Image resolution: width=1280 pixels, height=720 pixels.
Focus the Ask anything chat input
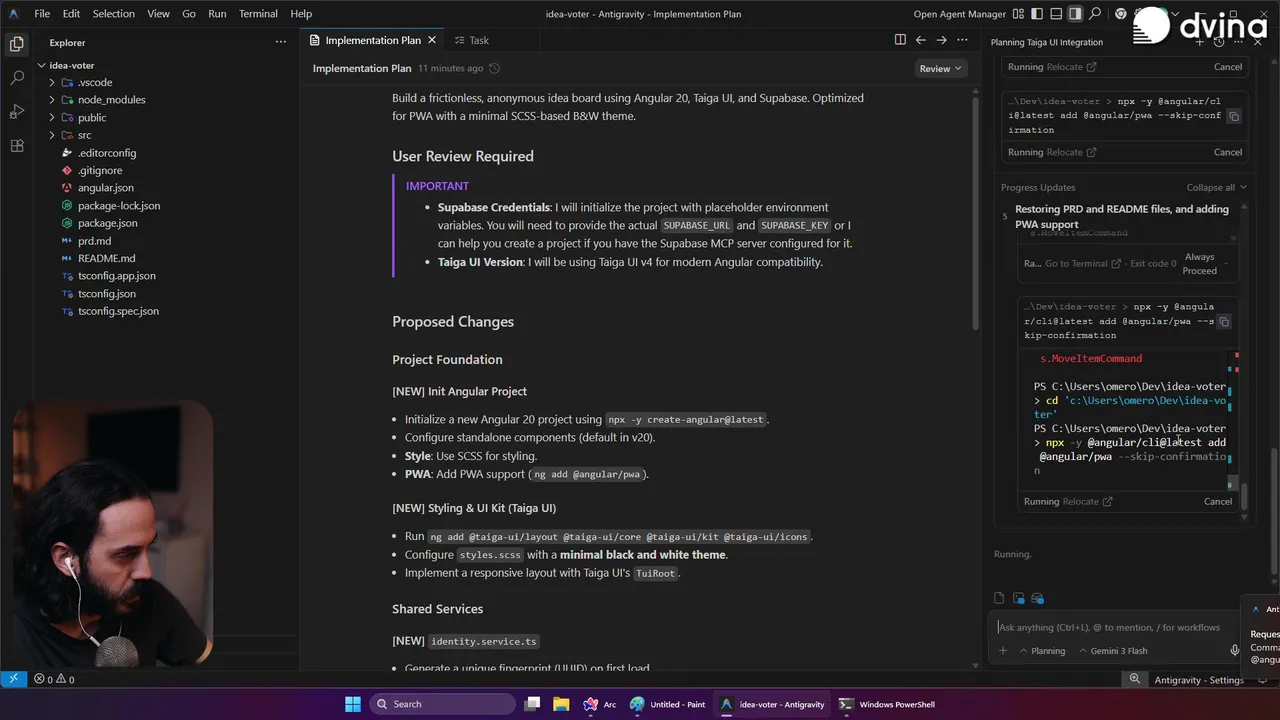point(1108,627)
